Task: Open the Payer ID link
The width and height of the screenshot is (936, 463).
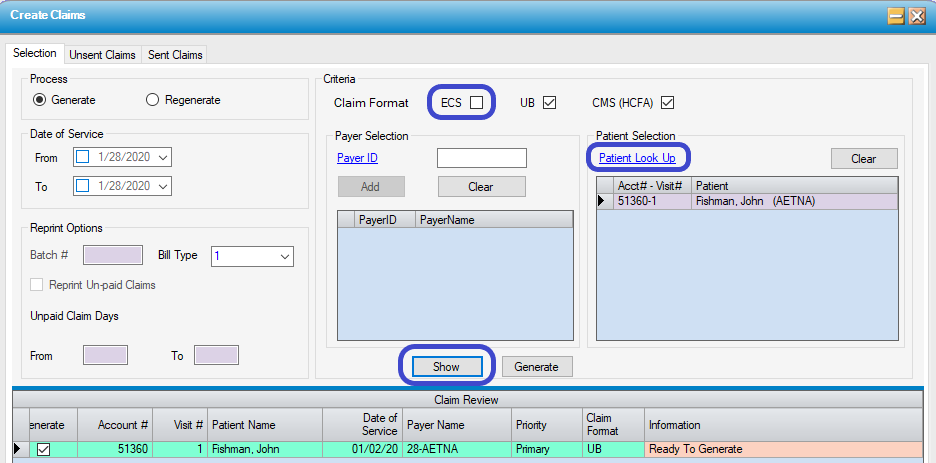Action: 357,158
